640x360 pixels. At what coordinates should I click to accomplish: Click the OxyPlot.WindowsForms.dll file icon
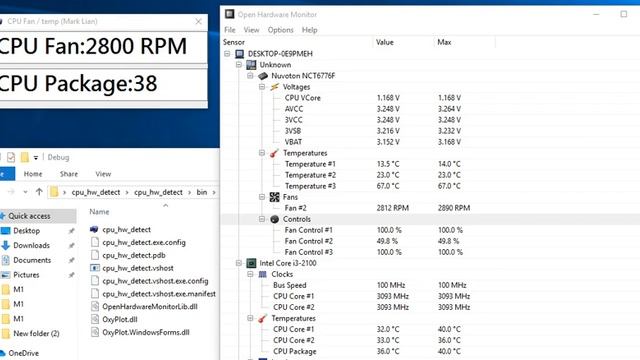pyautogui.click(x=95, y=332)
